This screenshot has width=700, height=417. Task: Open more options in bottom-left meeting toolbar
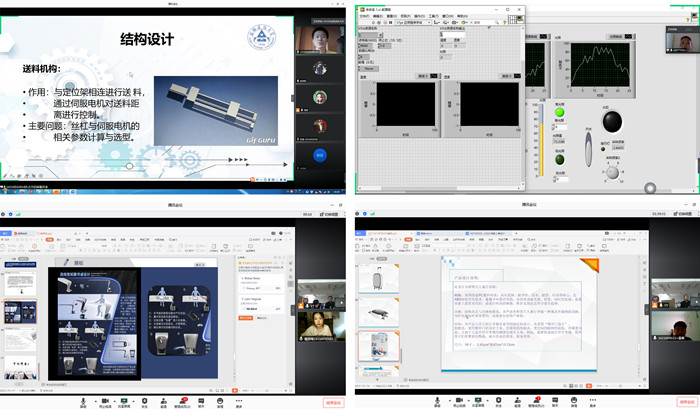[238, 399]
